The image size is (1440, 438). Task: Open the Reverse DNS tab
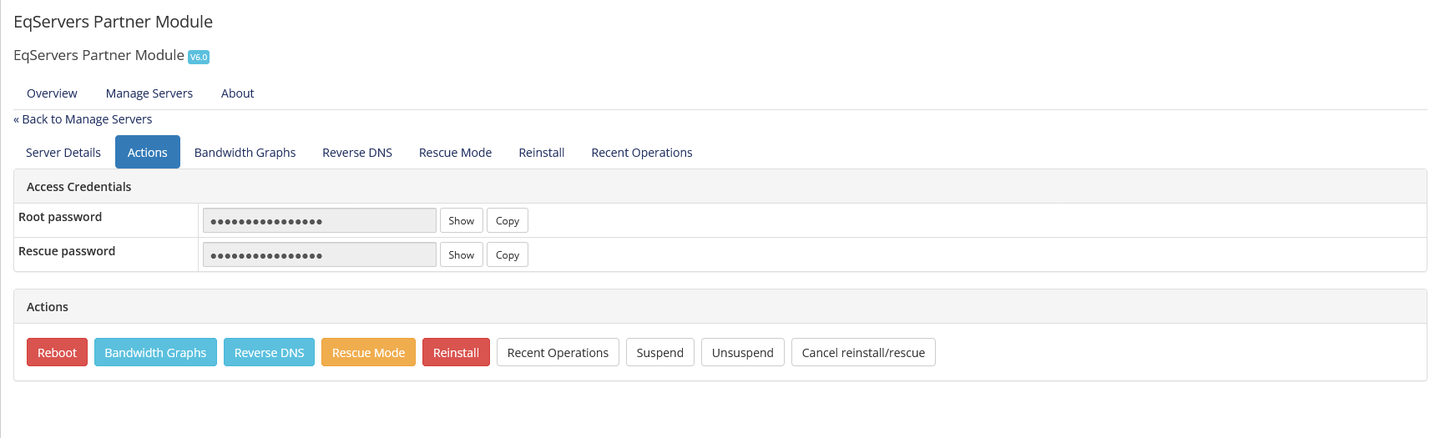357,152
